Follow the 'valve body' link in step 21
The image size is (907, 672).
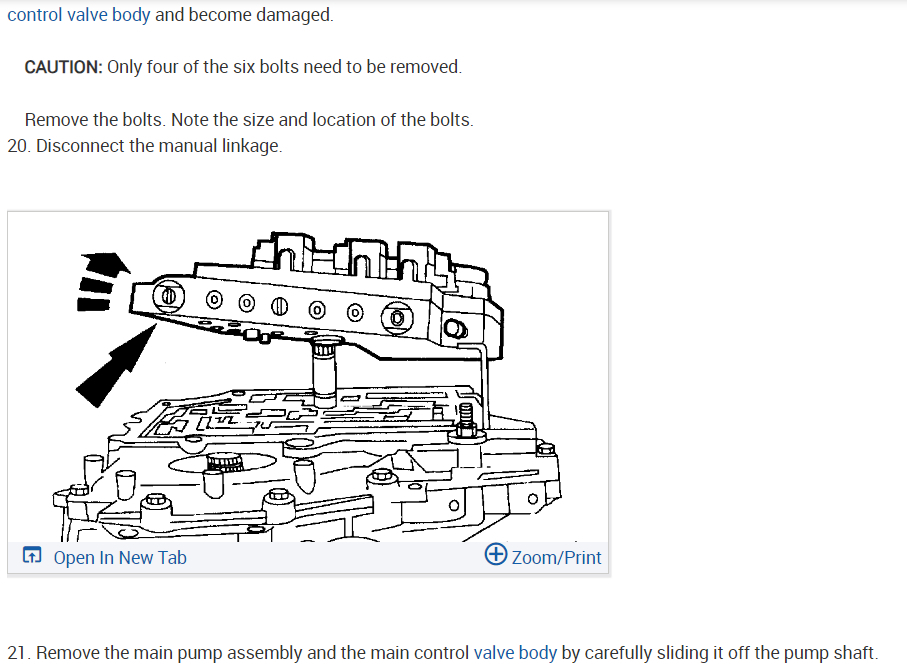click(x=515, y=653)
